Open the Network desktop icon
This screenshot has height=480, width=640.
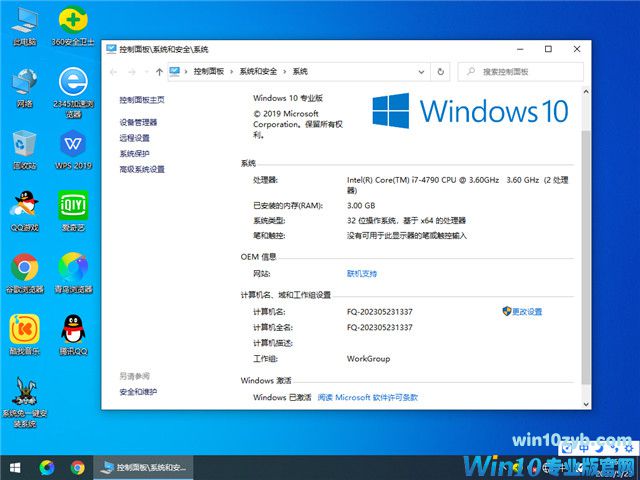coord(24,88)
